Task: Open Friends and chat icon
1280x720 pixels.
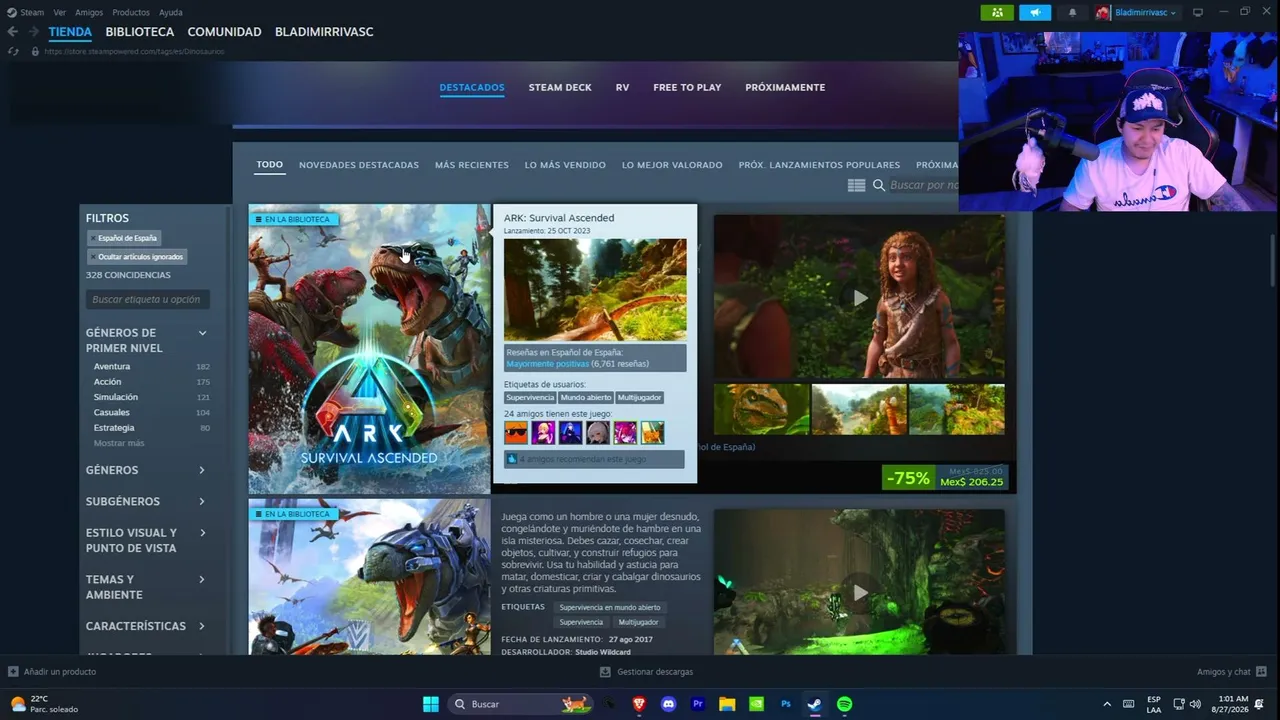Action: 1261,672
